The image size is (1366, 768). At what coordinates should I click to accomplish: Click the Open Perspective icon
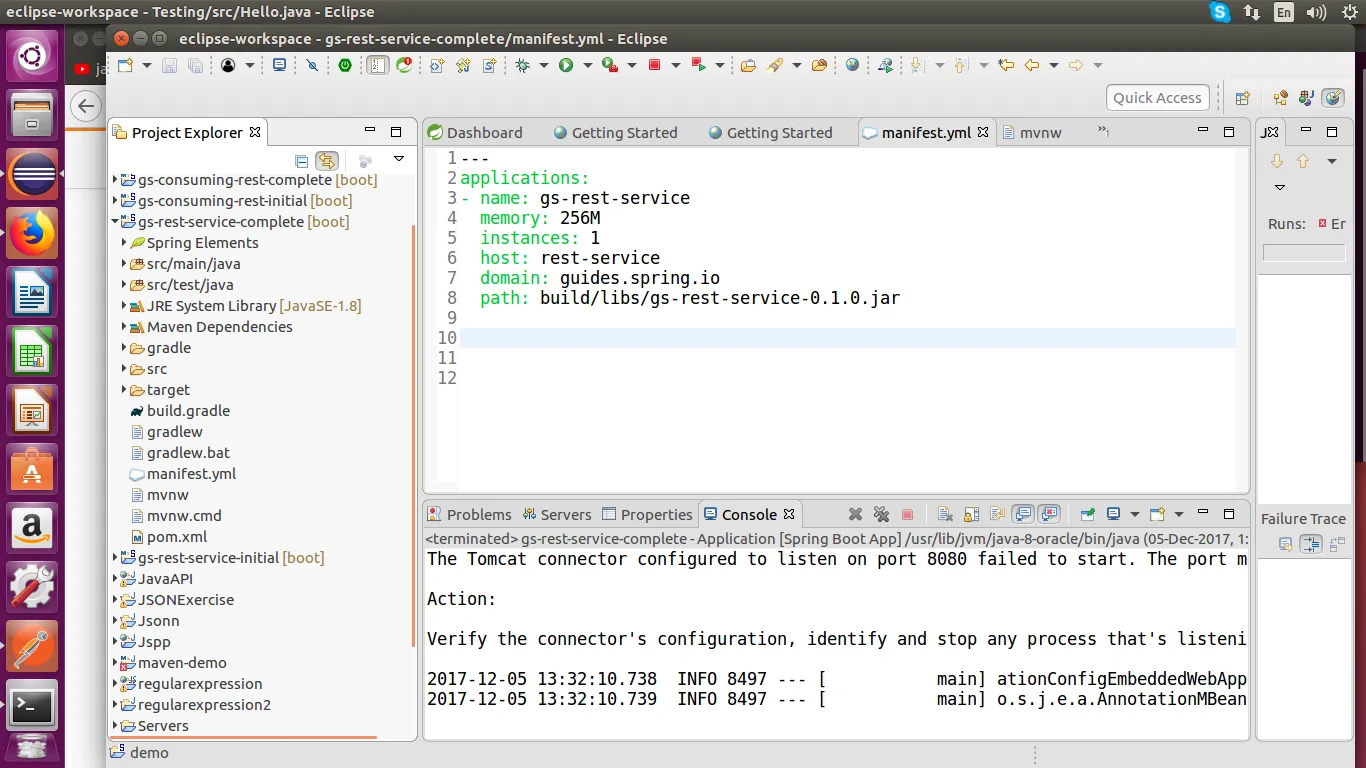click(x=1243, y=98)
